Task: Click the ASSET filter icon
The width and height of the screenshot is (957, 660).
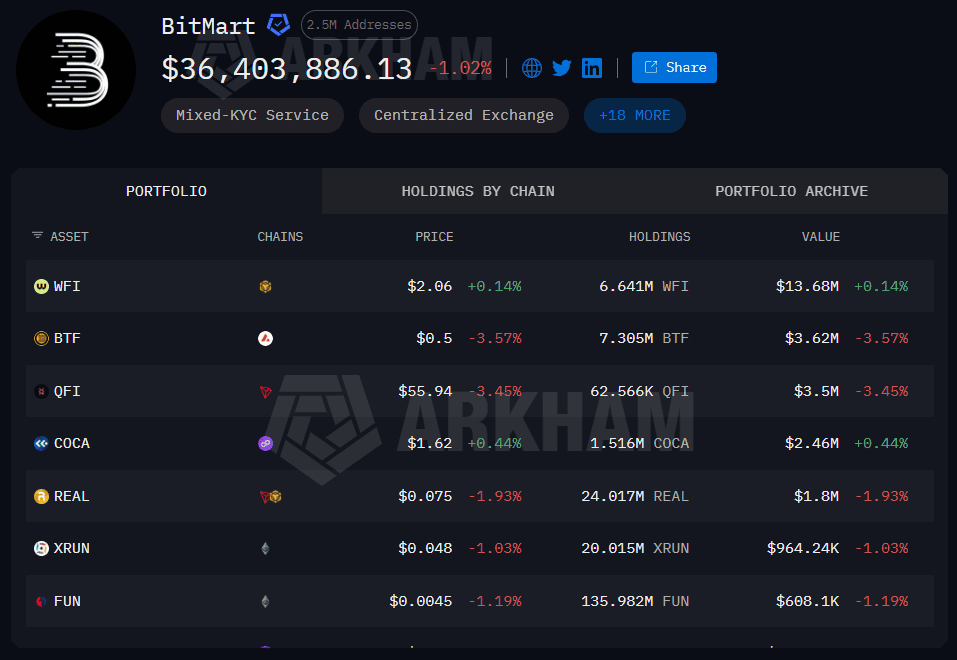Action: 37,236
